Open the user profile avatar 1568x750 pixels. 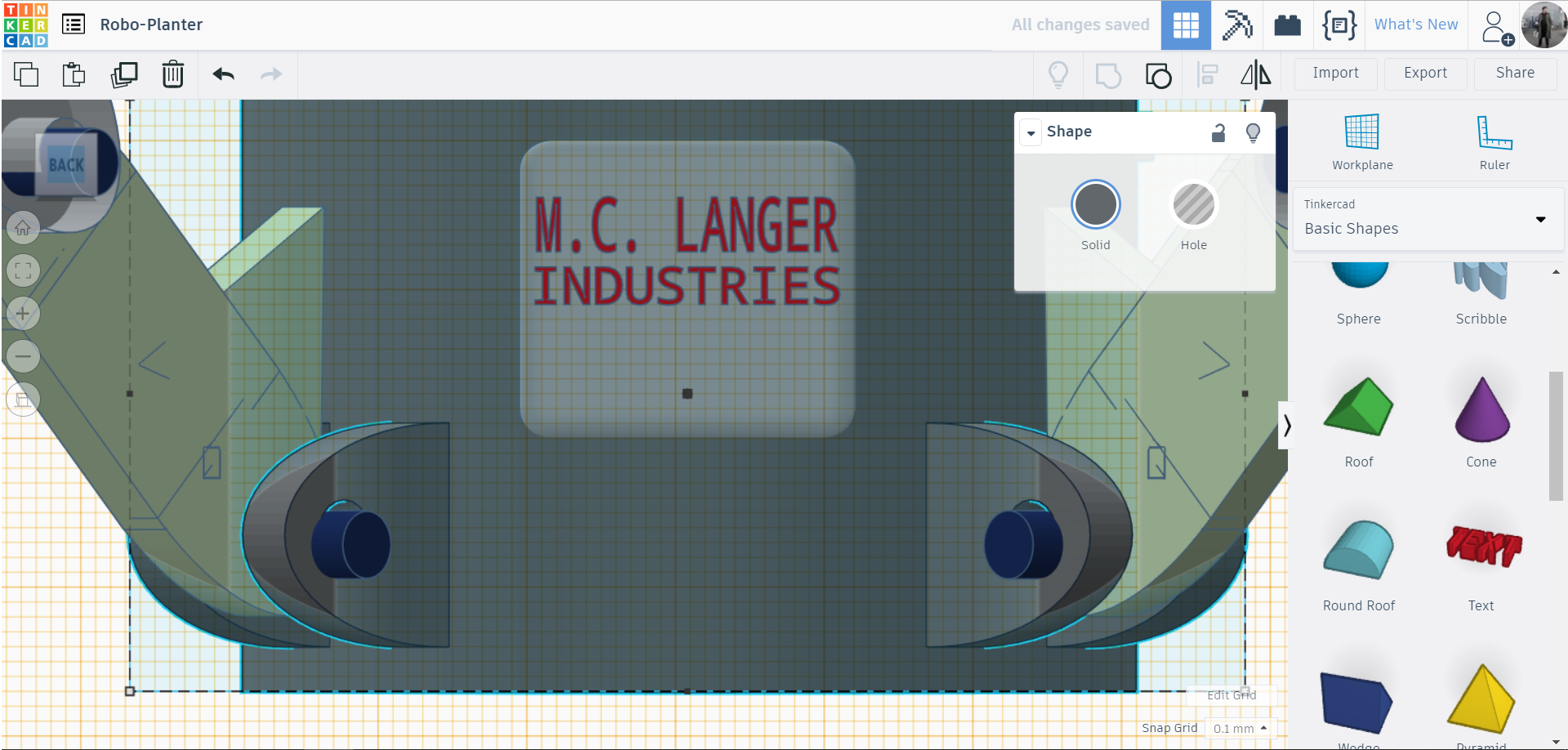(1543, 25)
